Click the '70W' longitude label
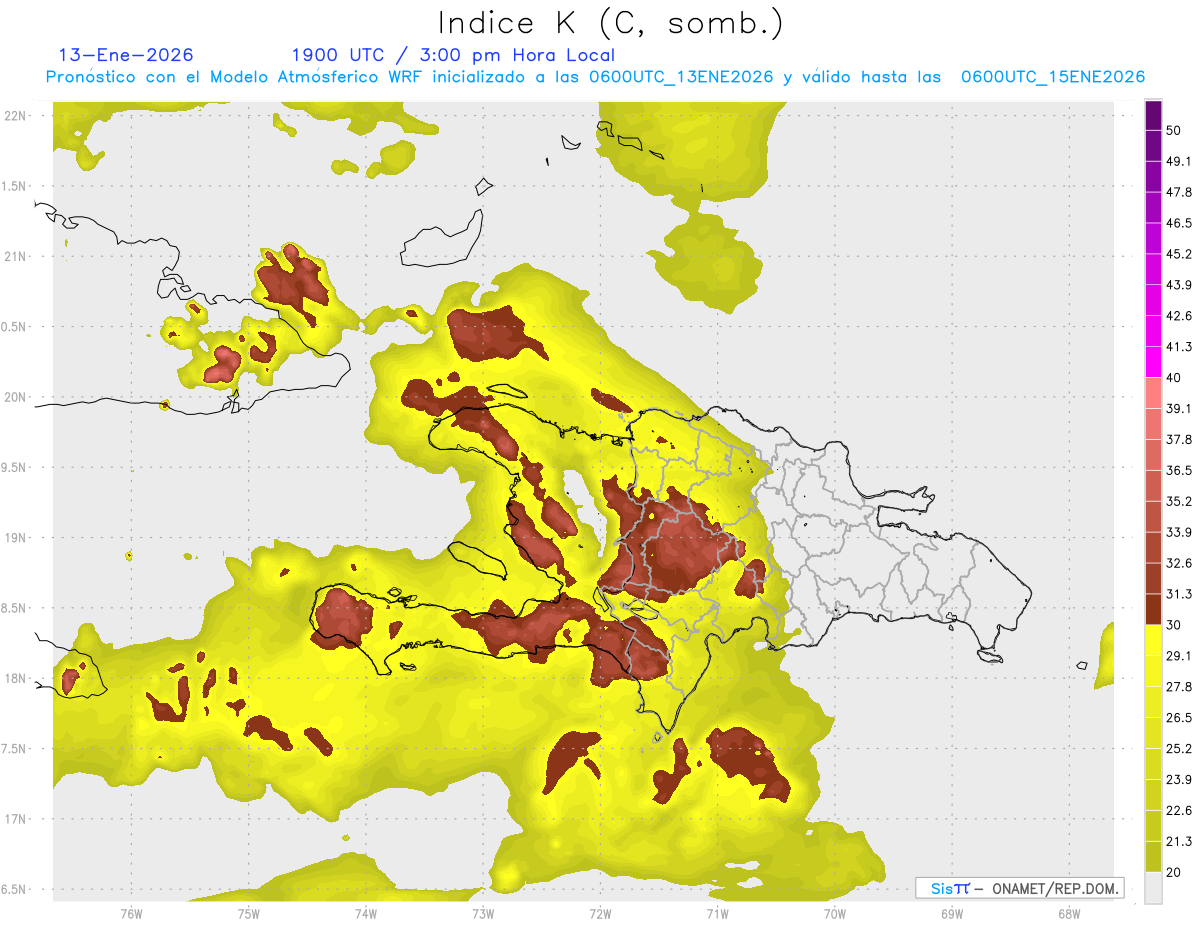1200x927 pixels. tap(834, 914)
